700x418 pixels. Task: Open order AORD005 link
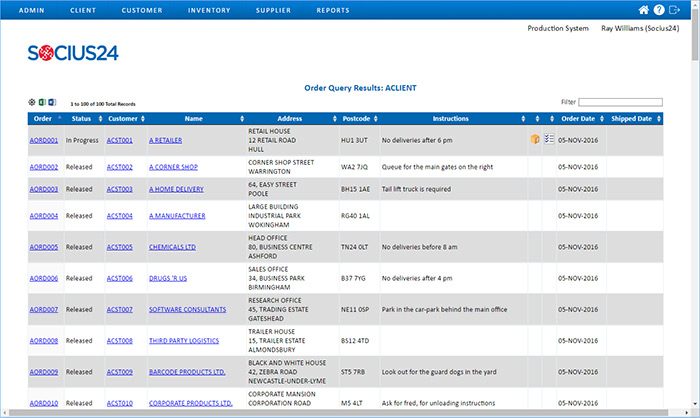point(44,247)
